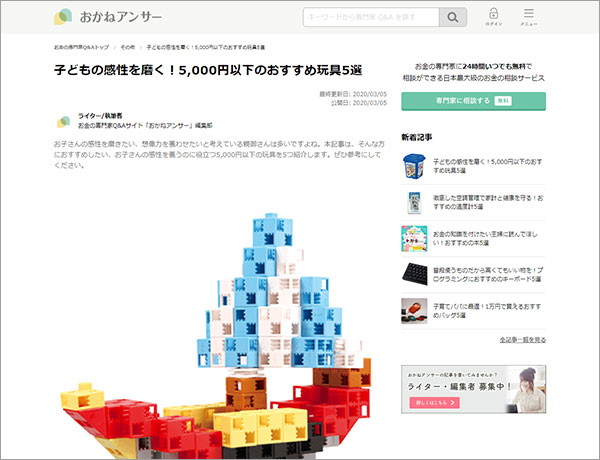Click the magnifier search button
Screen dimensions: 600x460
tap(453, 17)
